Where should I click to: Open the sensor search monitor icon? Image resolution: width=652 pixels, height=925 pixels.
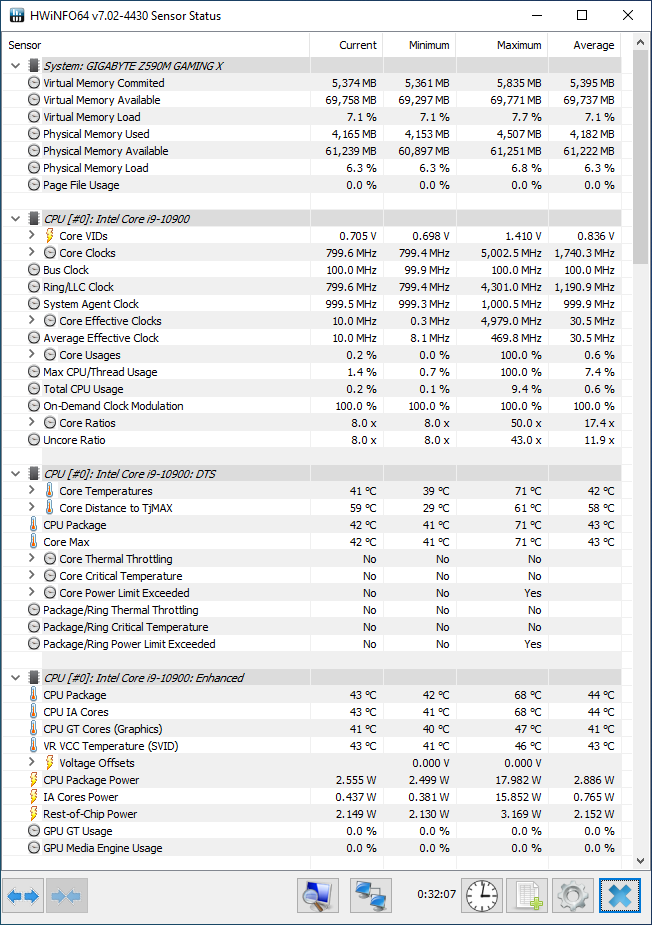[318, 896]
